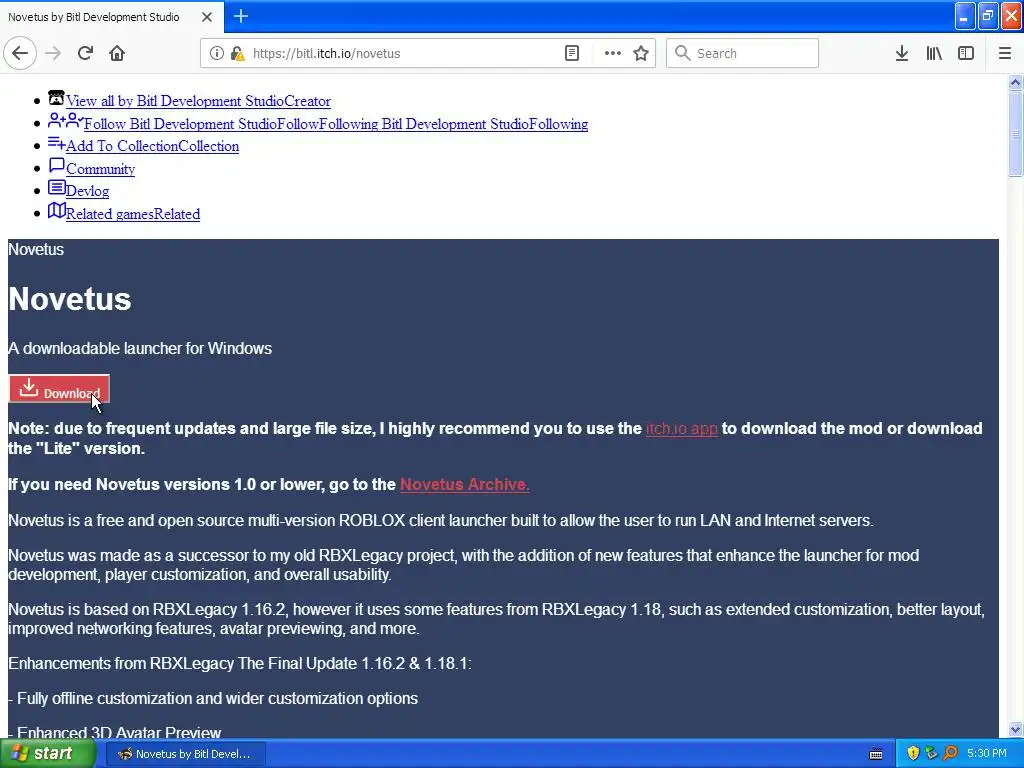Click the Search box in toolbar
The width and height of the screenshot is (1024, 768).
point(743,53)
